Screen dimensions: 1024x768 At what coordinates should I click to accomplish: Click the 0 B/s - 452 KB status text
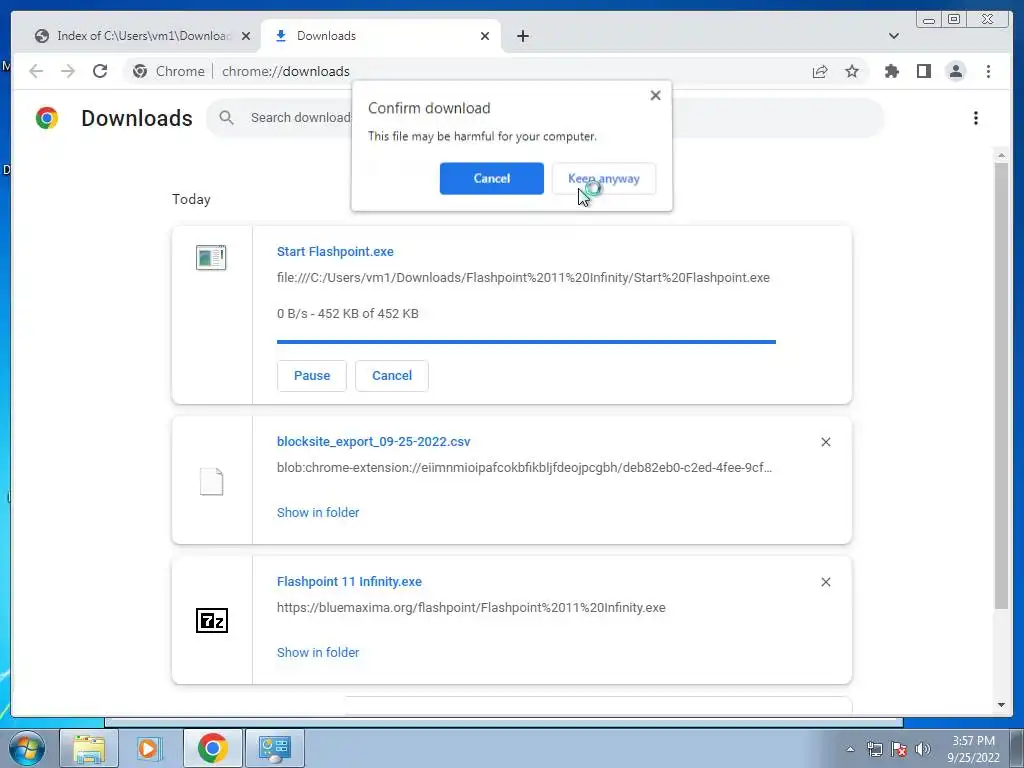click(347, 313)
